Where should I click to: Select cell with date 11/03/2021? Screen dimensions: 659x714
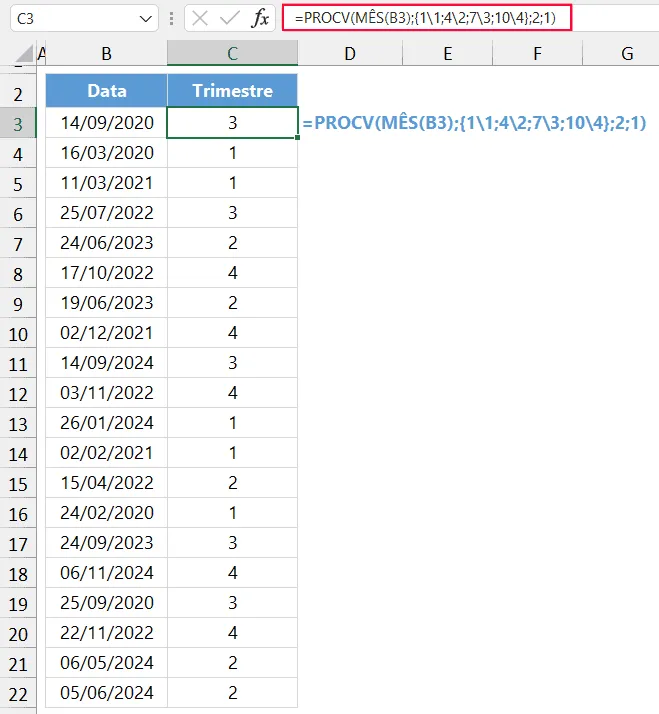click(107, 183)
